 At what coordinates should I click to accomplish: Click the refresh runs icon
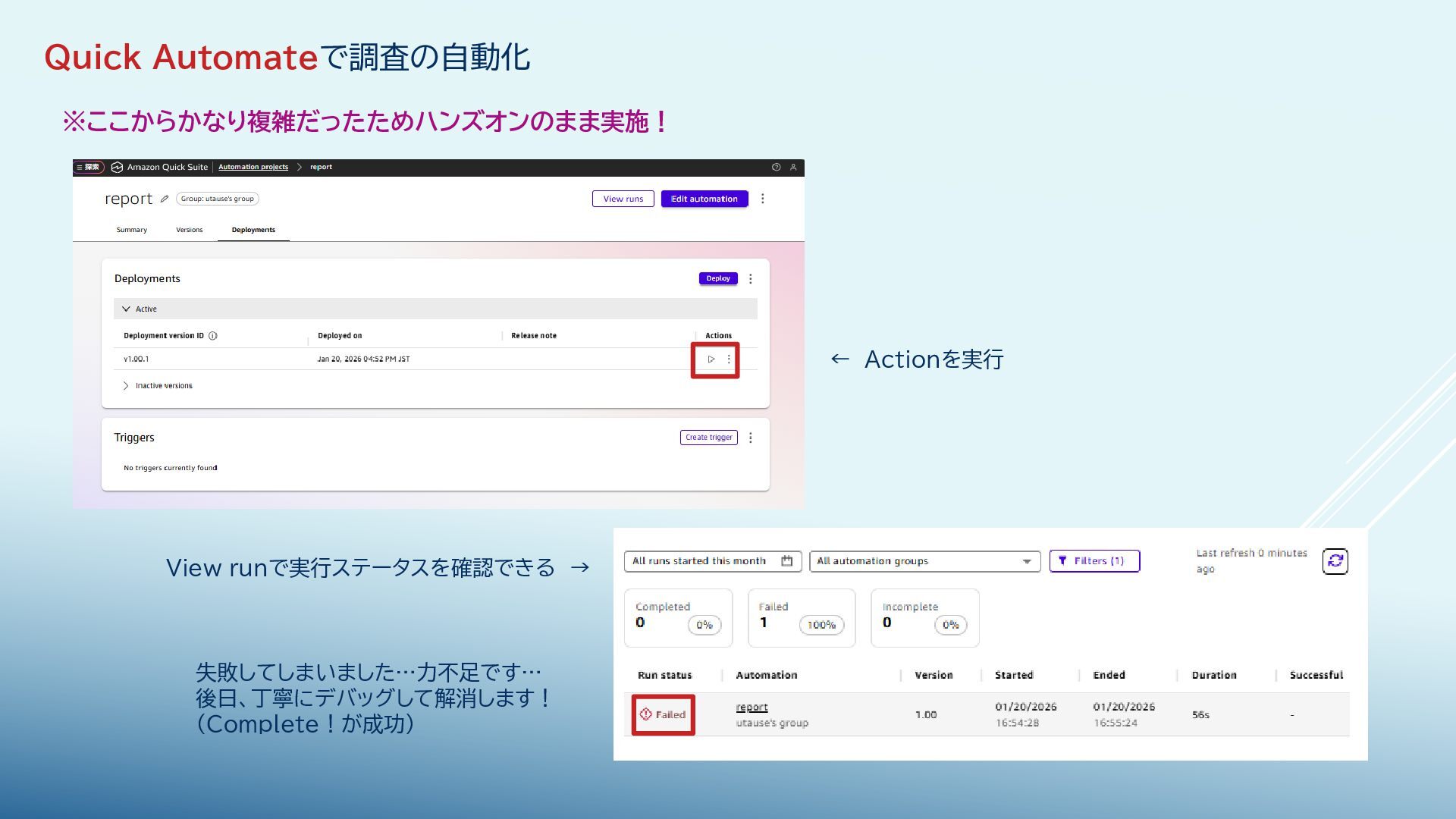(x=1335, y=561)
